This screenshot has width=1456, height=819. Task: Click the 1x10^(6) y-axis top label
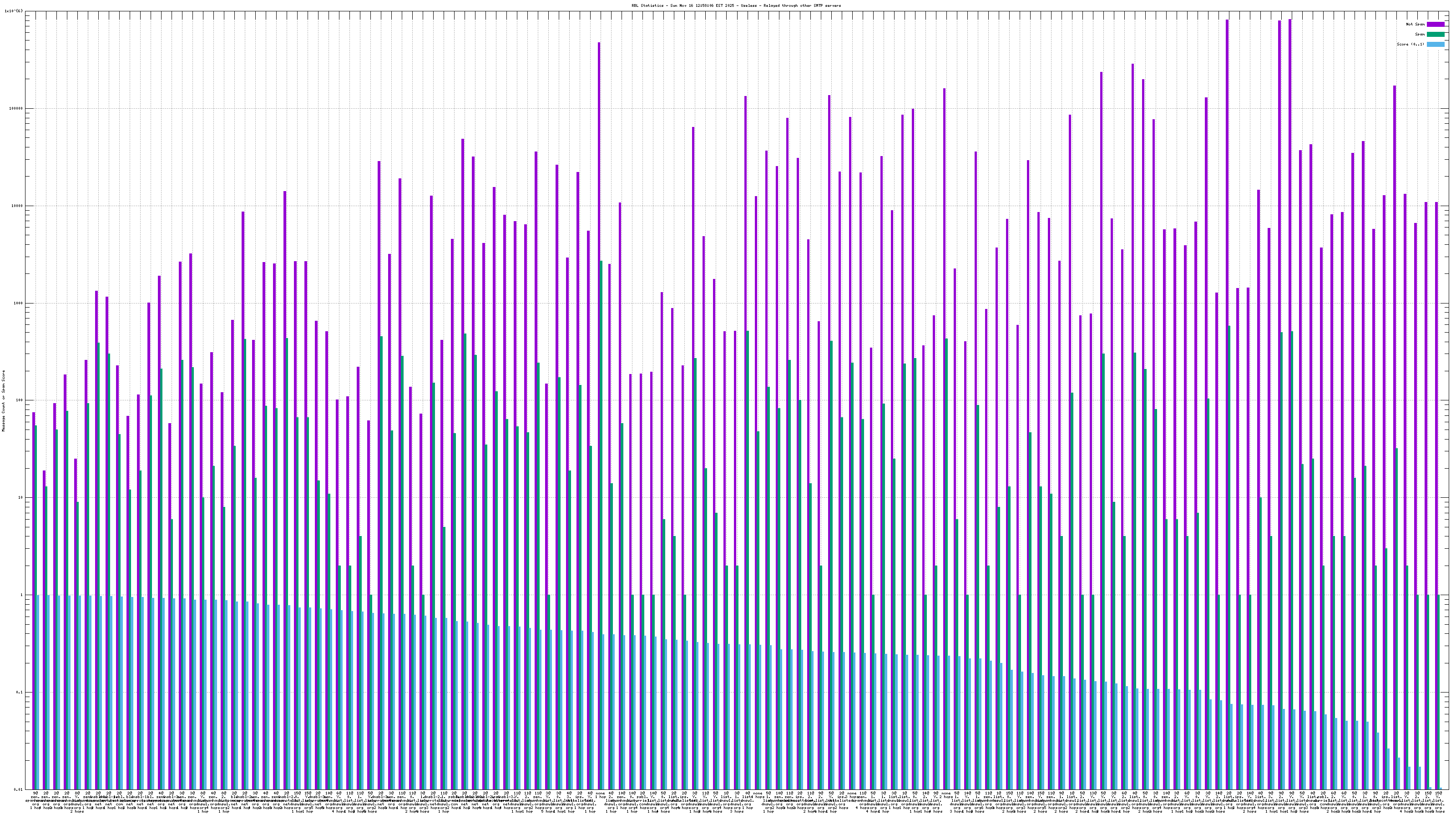coord(14,11)
